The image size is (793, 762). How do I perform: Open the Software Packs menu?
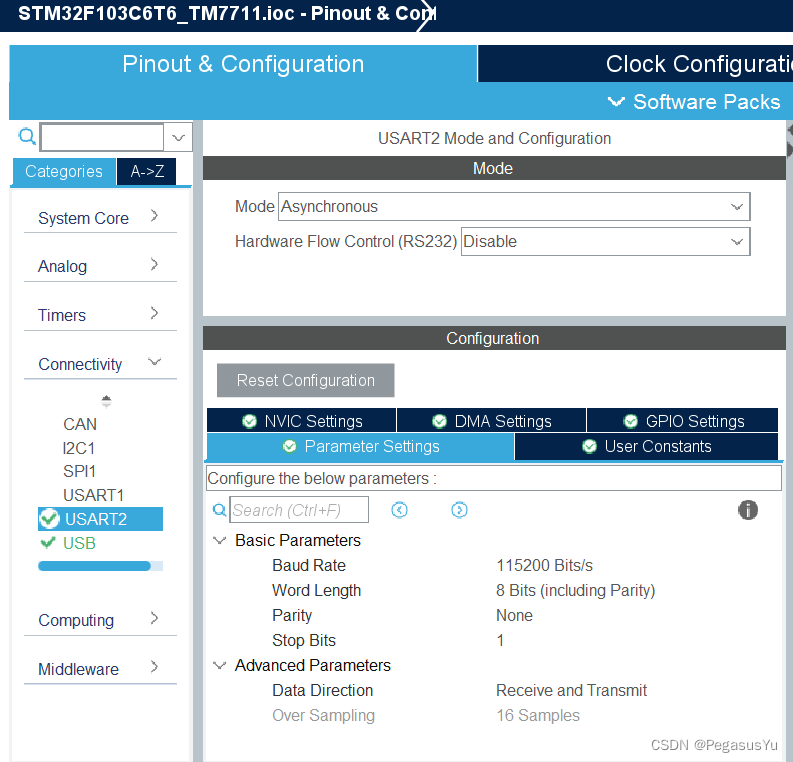[x=693, y=102]
